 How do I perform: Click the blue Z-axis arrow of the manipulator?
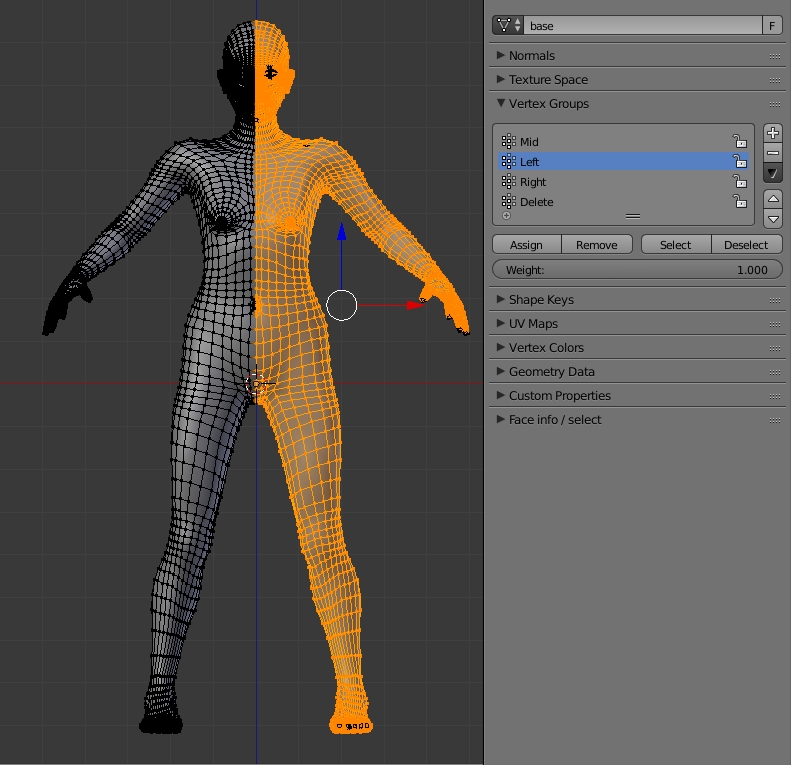[x=341, y=233]
